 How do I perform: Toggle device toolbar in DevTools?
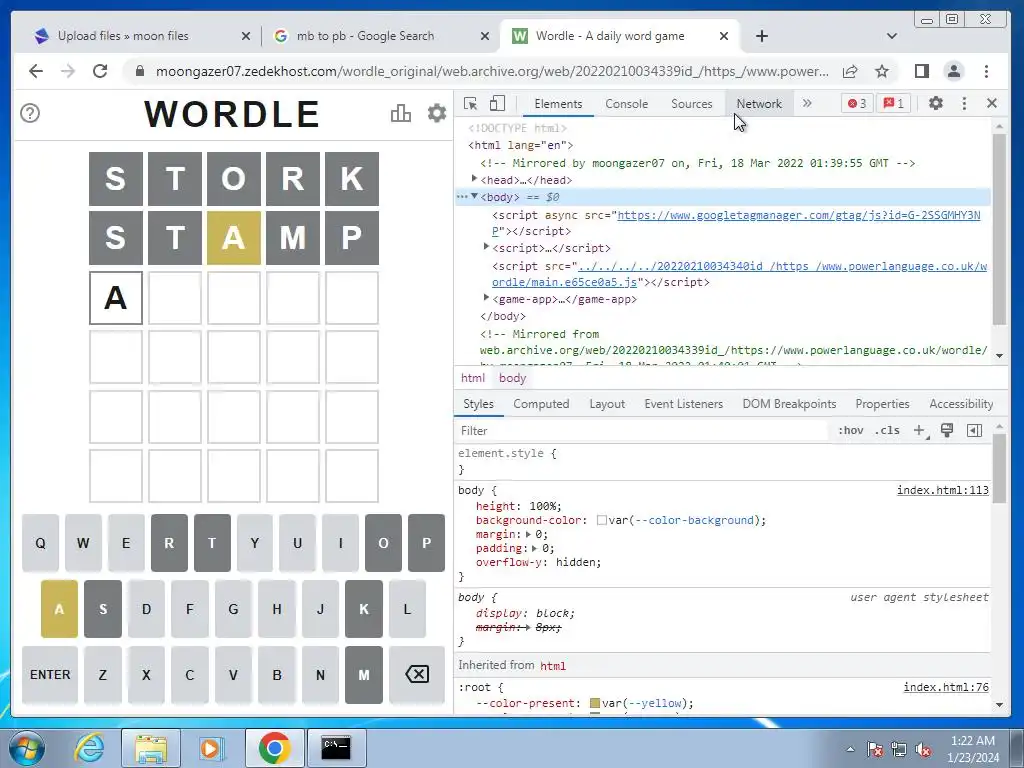point(498,103)
